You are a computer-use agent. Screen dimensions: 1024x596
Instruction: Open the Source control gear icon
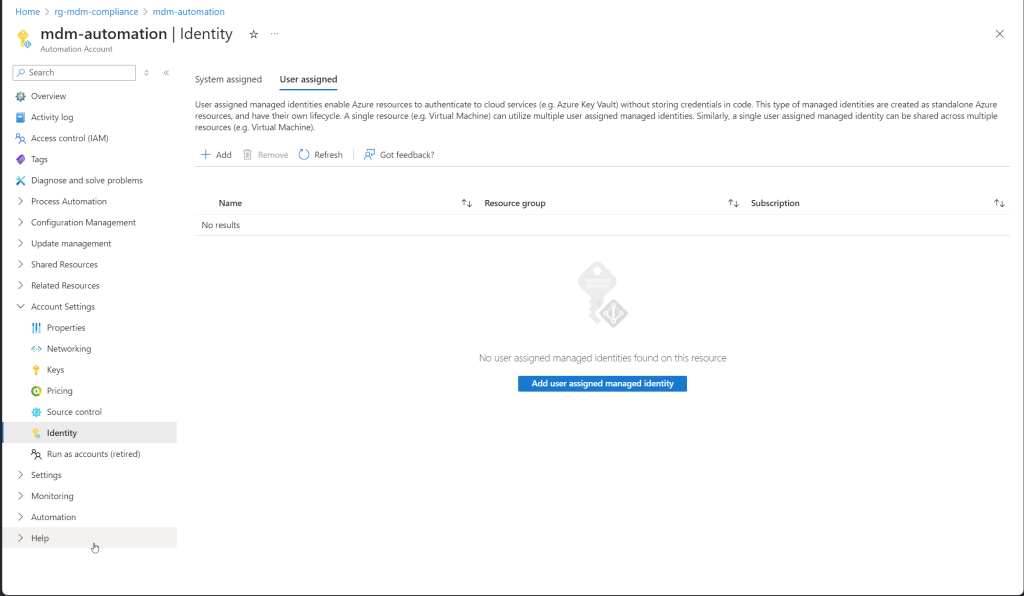[36, 412]
